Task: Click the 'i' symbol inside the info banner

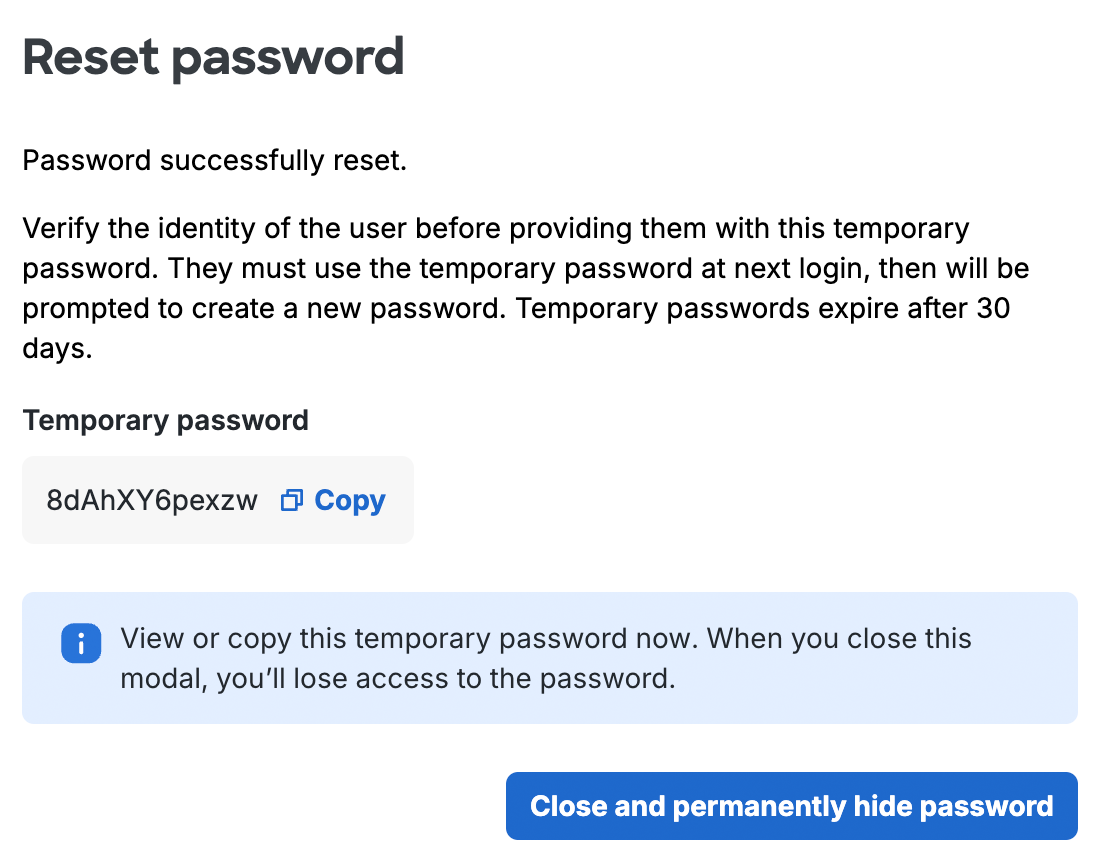Action: click(81, 644)
